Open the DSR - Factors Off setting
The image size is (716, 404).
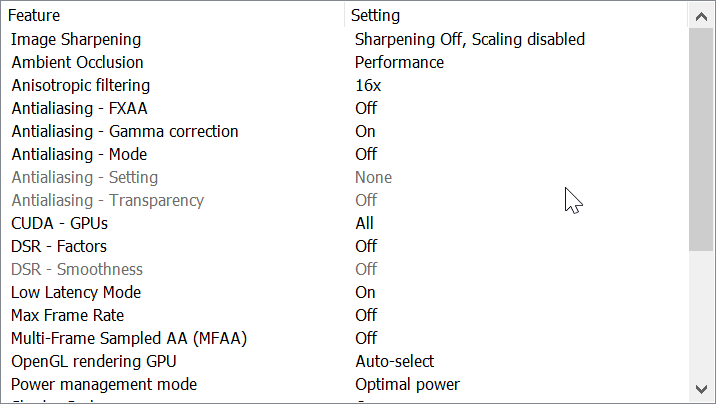coord(366,246)
